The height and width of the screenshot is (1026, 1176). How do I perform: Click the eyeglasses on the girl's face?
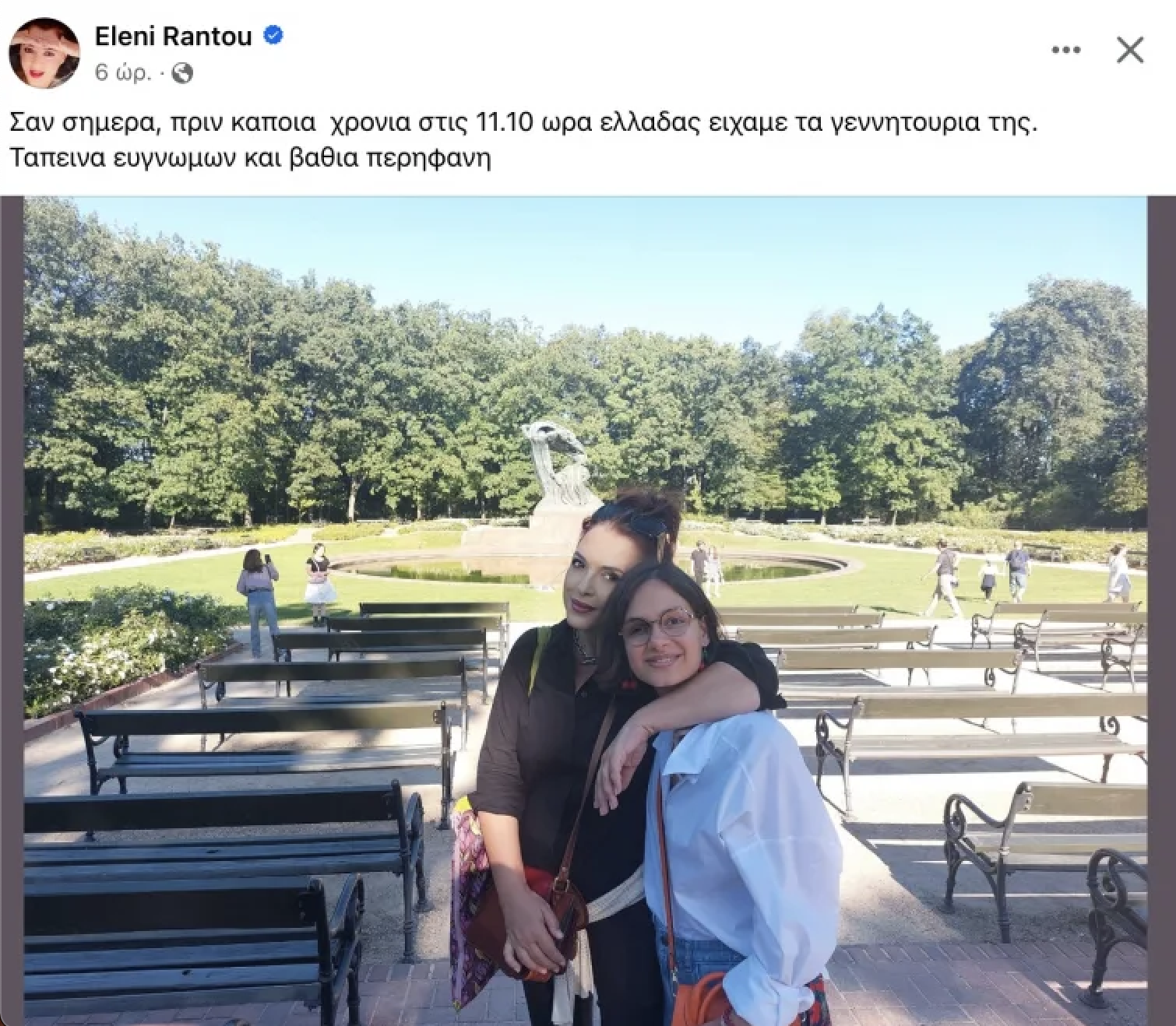[659, 627]
